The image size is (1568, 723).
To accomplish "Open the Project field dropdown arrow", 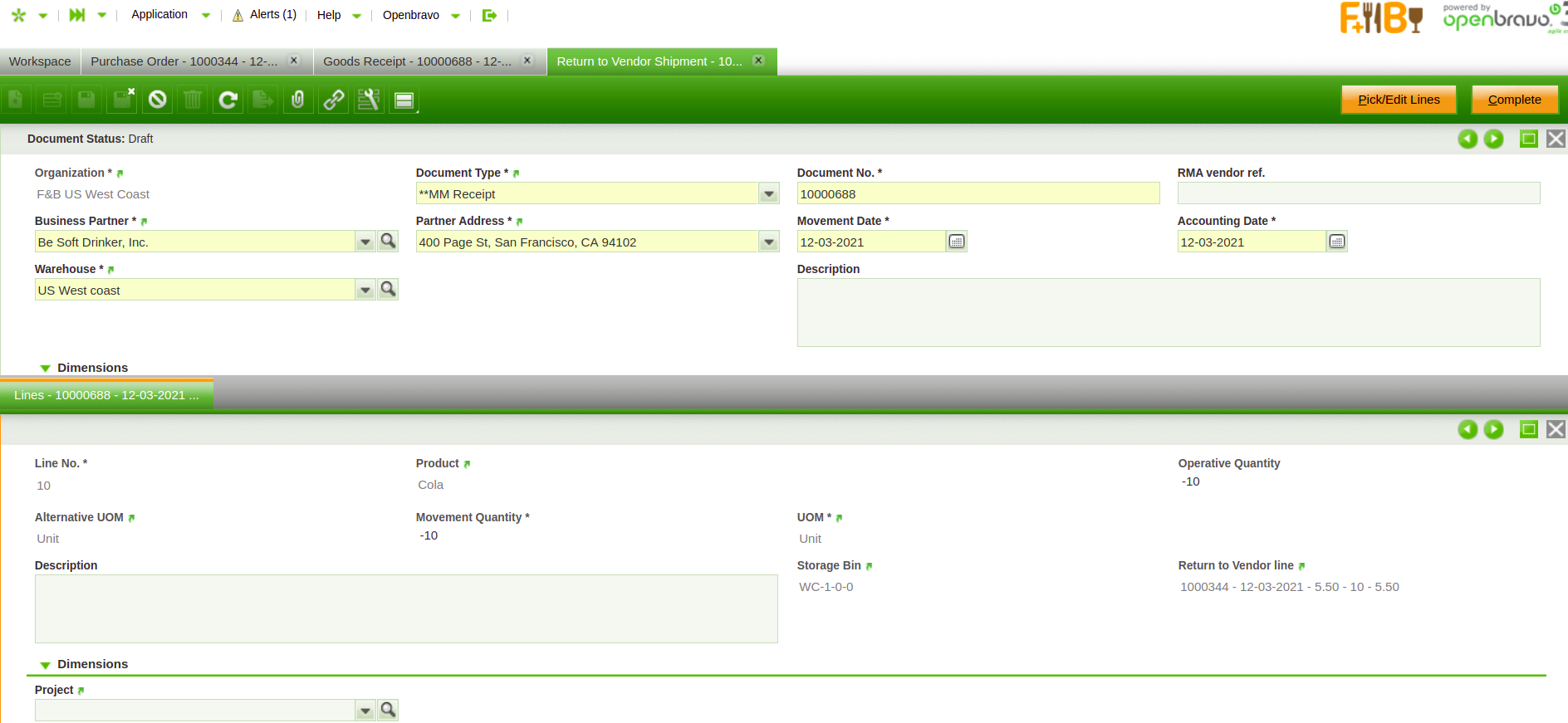I will coord(365,711).
